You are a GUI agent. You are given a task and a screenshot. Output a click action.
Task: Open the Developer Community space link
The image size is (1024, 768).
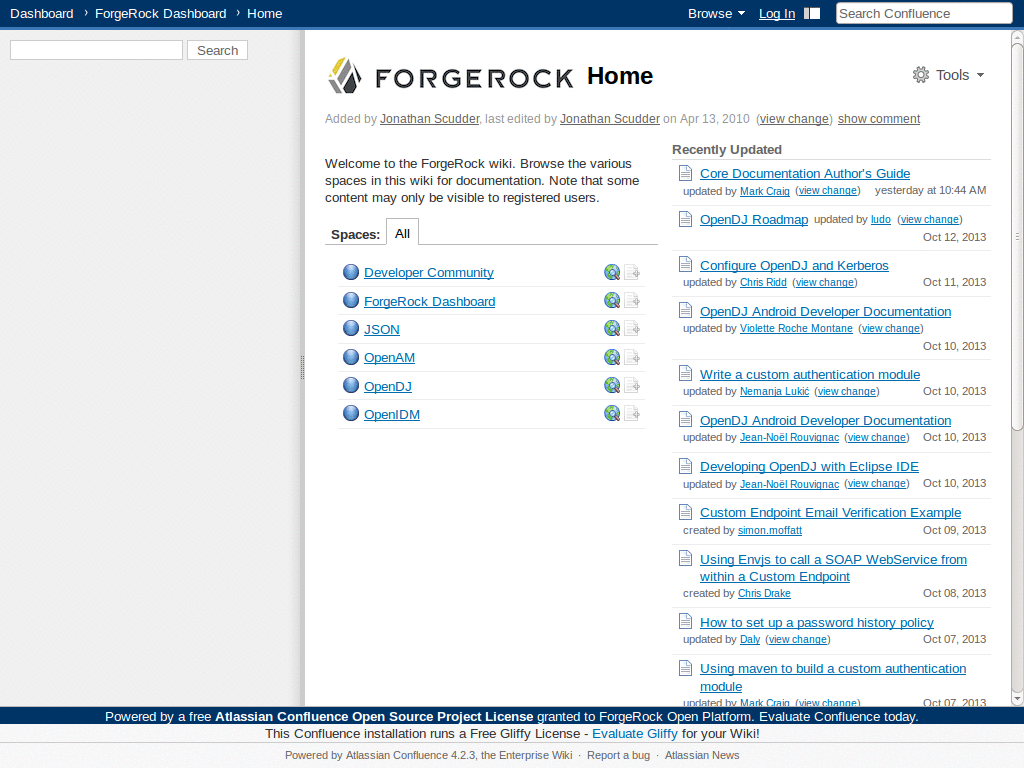[x=428, y=273]
